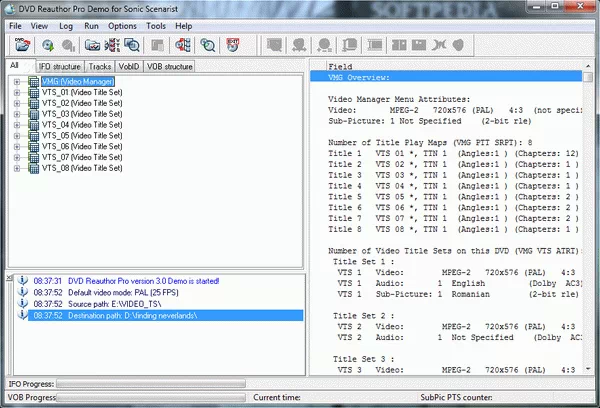Viewport: 600px width, 408px height.
Task: Click the info icon beside Source path log entry
Action: pos(22,304)
